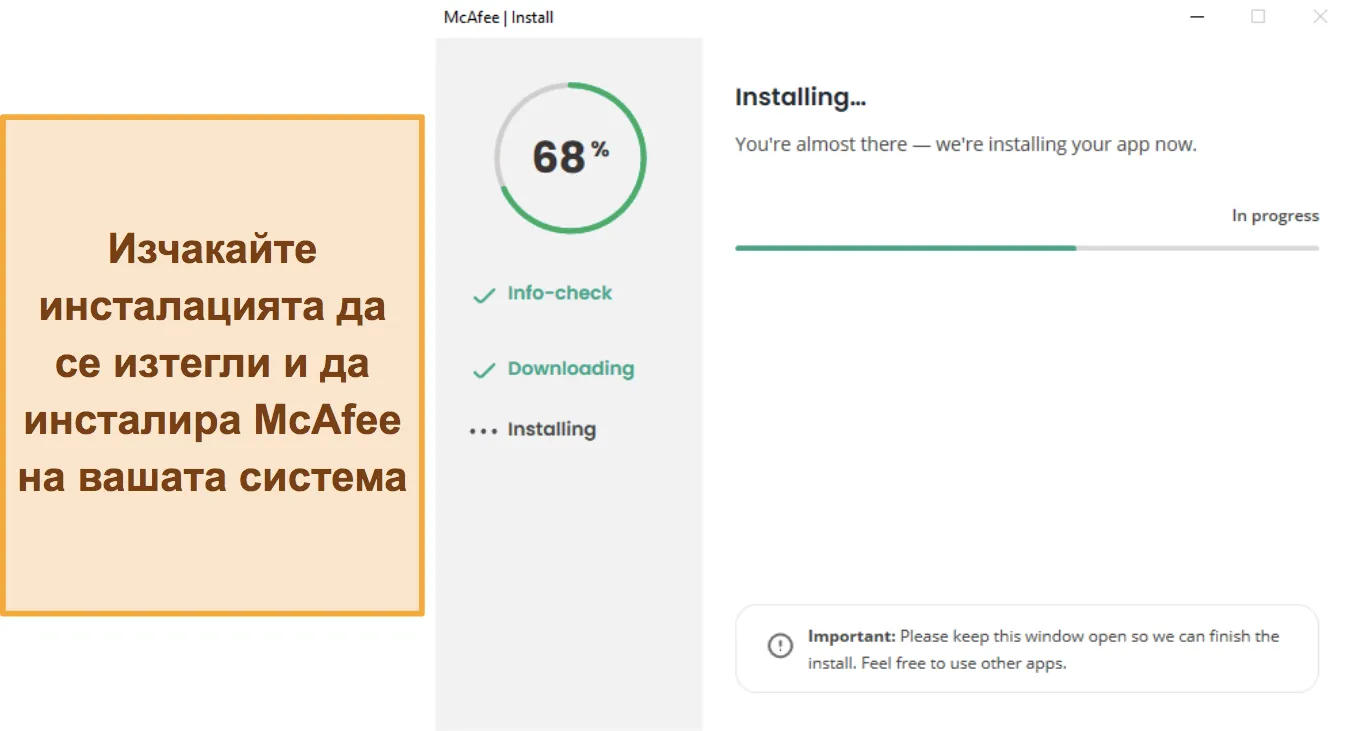Minimize the McAfee Install window
Image resolution: width=1349 pixels, height=731 pixels.
click(x=1197, y=17)
